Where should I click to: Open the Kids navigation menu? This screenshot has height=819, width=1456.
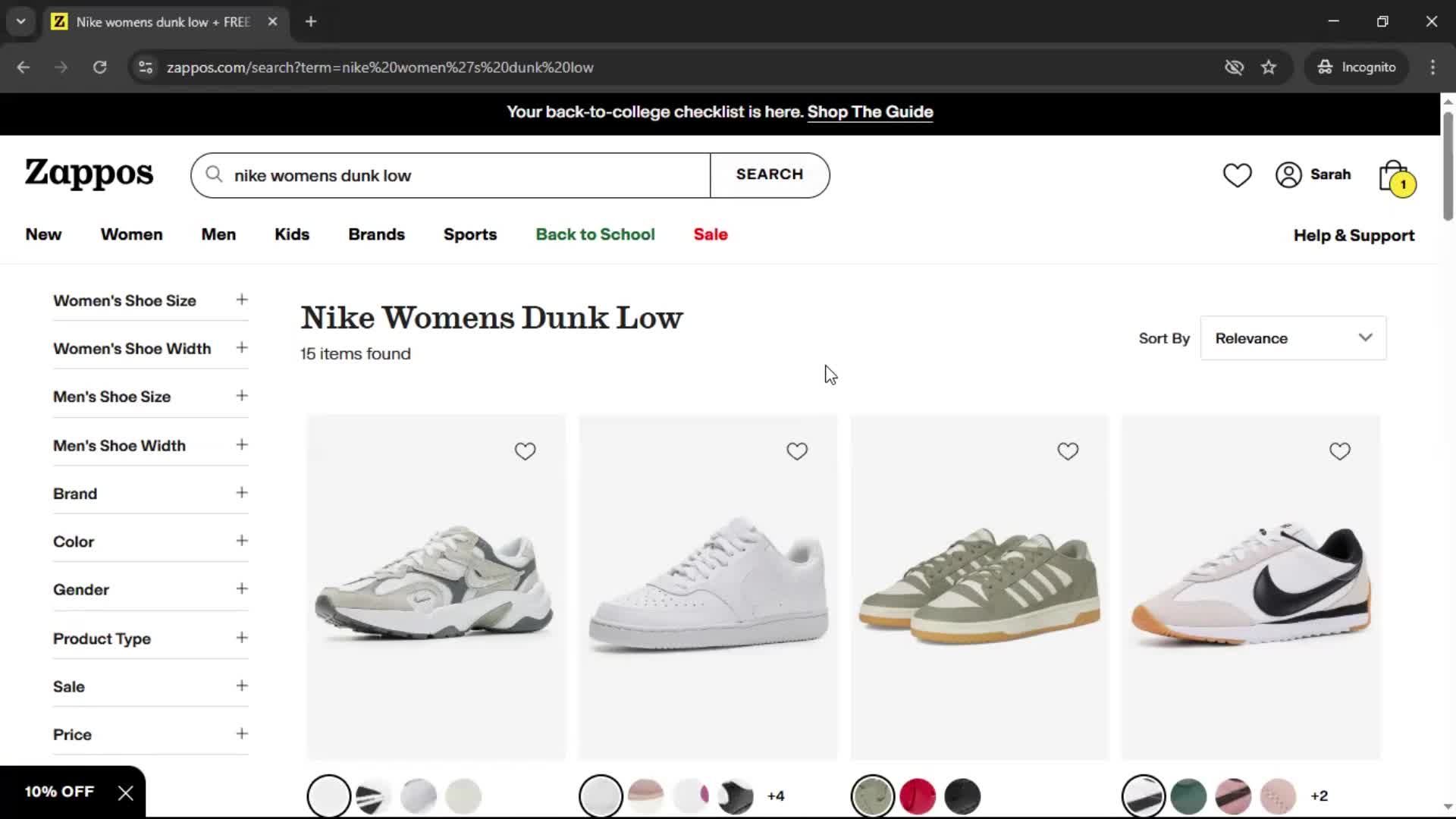coord(292,234)
